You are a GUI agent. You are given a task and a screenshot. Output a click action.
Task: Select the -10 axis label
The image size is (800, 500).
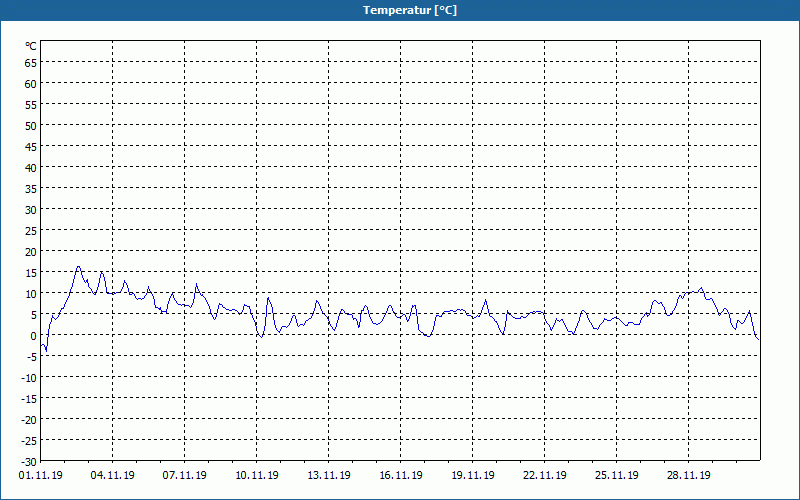point(29,378)
